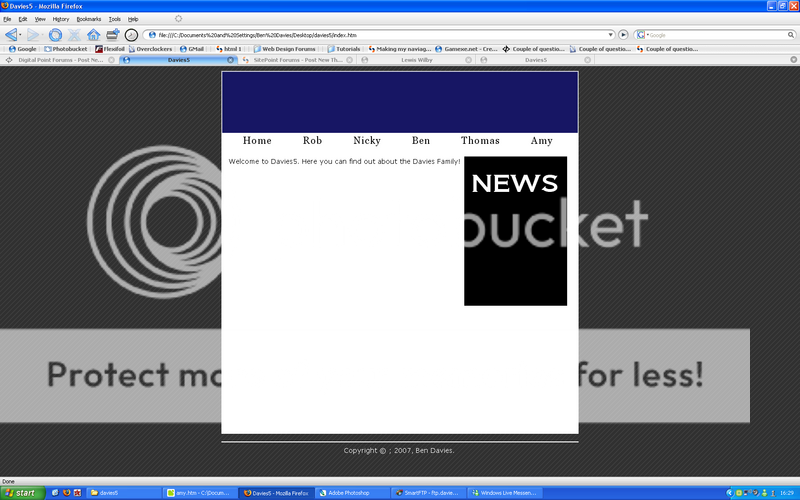Open the GMail bookmark
The height and width of the screenshot is (500, 800).
192,49
